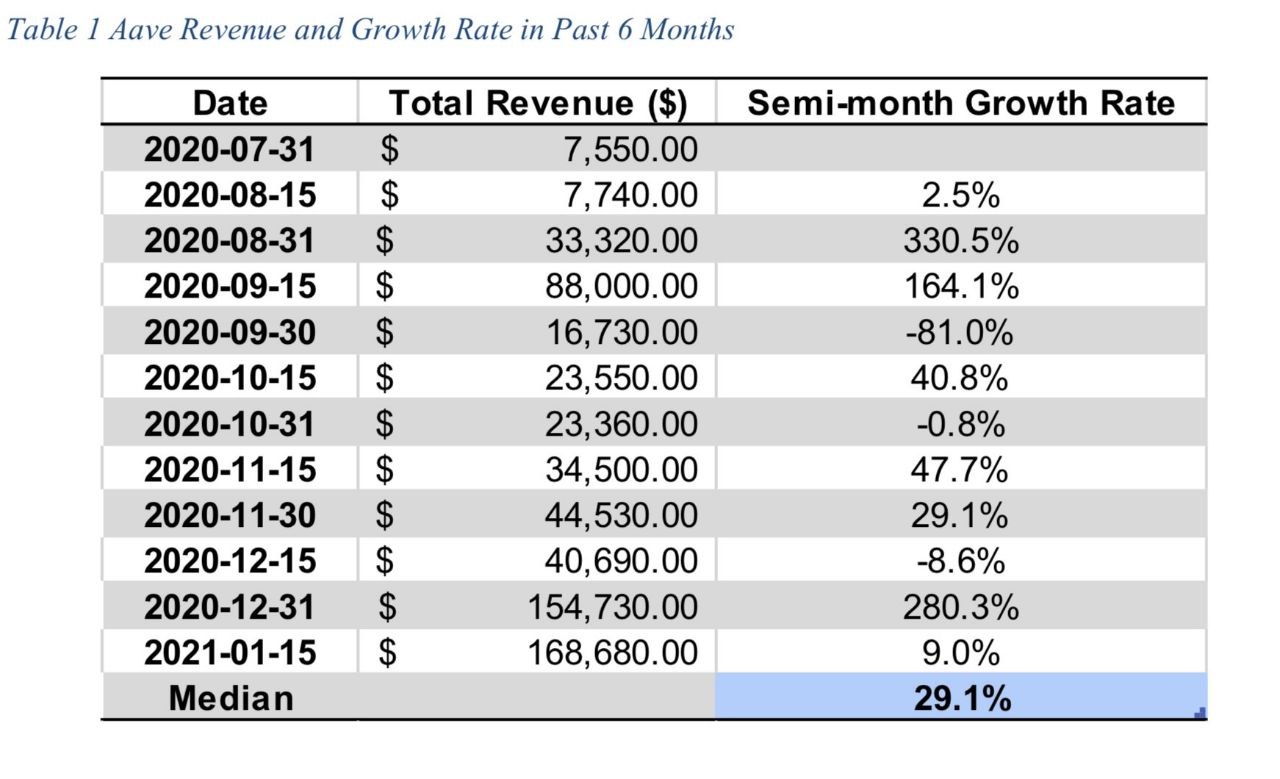Viewport: 1280px width, 779px height.
Task: Click growth rate 29.1% in the 2020-11-30 row
Action: 961,516
